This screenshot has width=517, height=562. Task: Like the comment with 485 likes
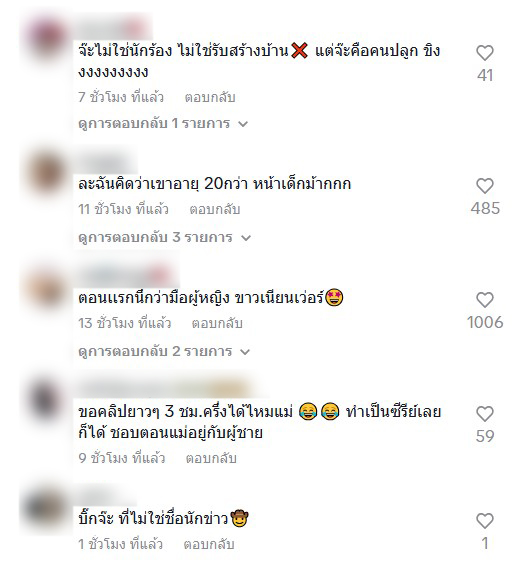tap(485, 186)
